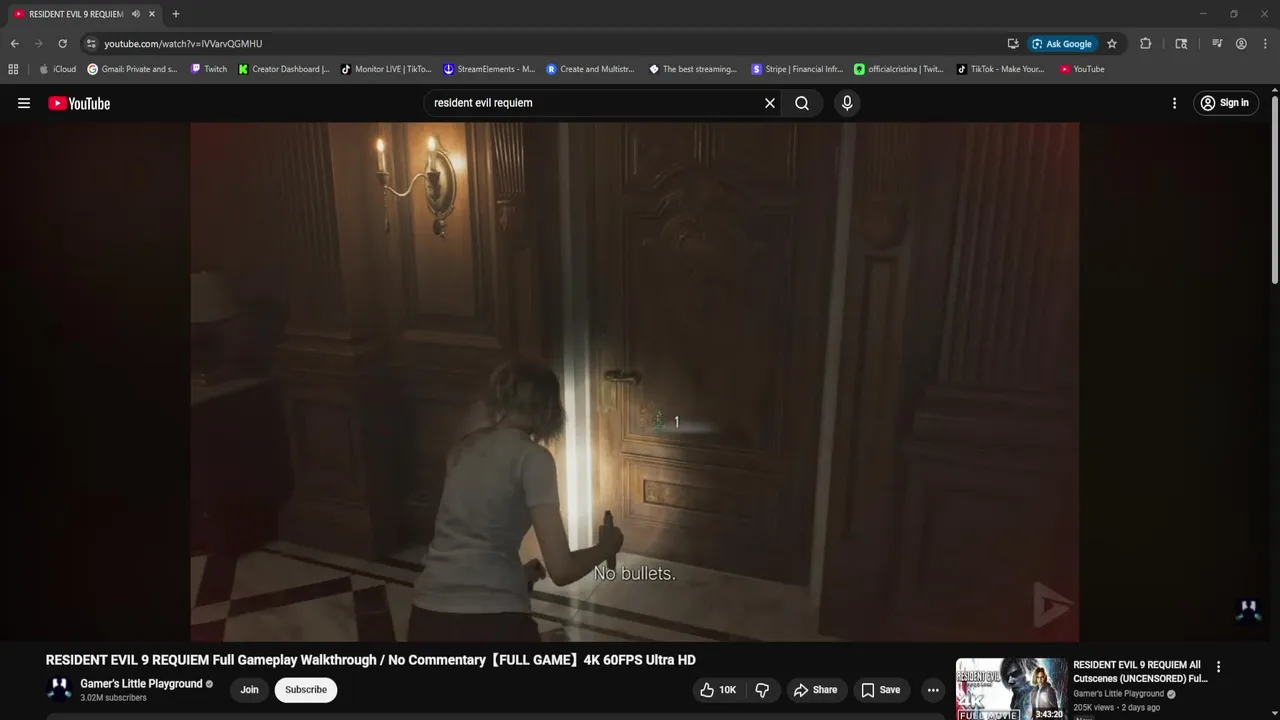Run search with the magnifying glass button
This screenshot has width=1280, height=720.
pyautogui.click(x=802, y=103)
